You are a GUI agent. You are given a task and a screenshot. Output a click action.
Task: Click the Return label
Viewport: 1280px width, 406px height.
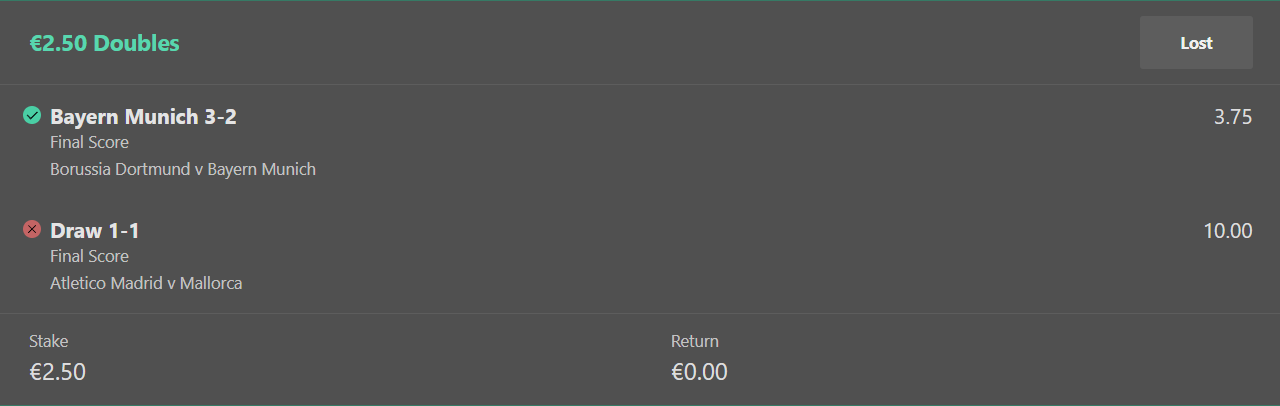point(695,341)
